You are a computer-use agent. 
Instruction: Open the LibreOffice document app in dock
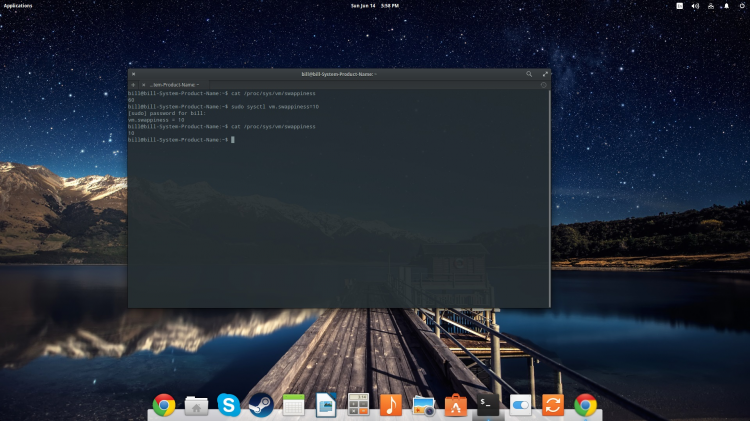pyautogui.click(x=326, y=405)
